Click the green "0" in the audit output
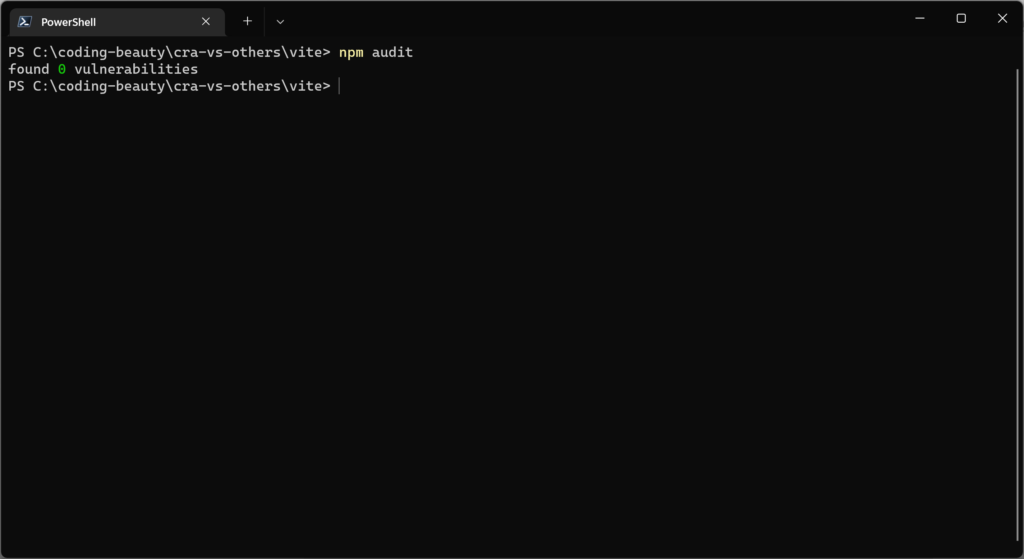 tap(61, 69)
